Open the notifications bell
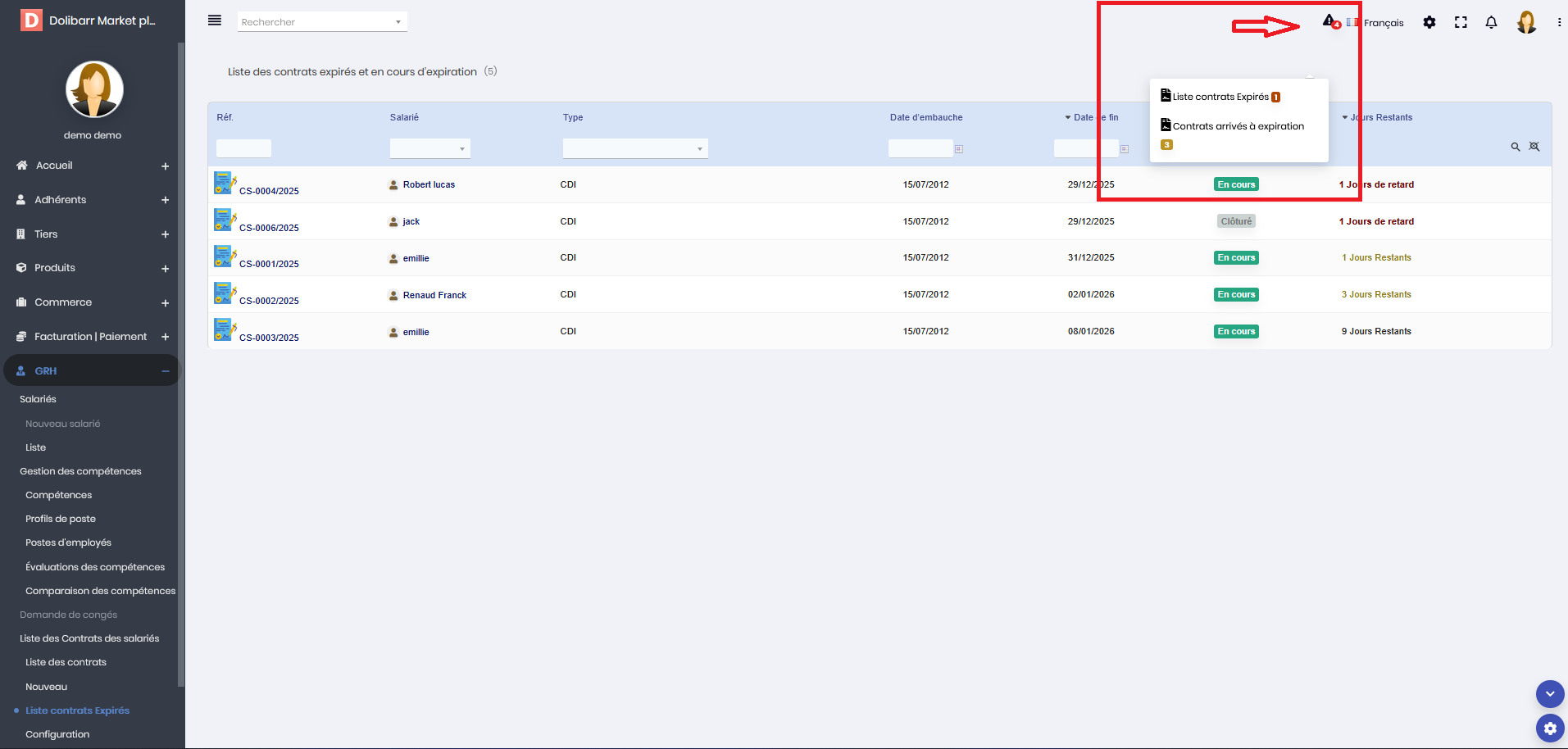This screenshot has height=749, width=1568. [1491, 23]
